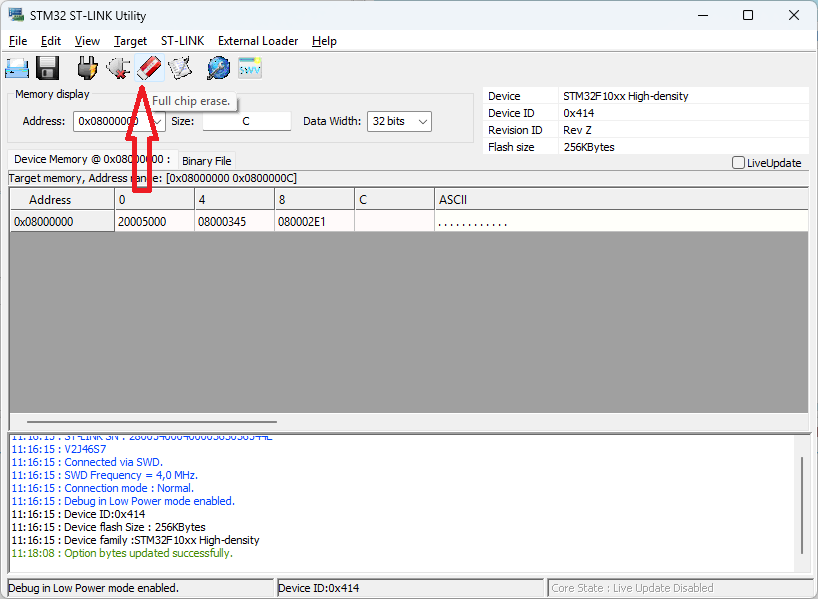Close the ST-LINK Utility window

click(x=793, y=15)
